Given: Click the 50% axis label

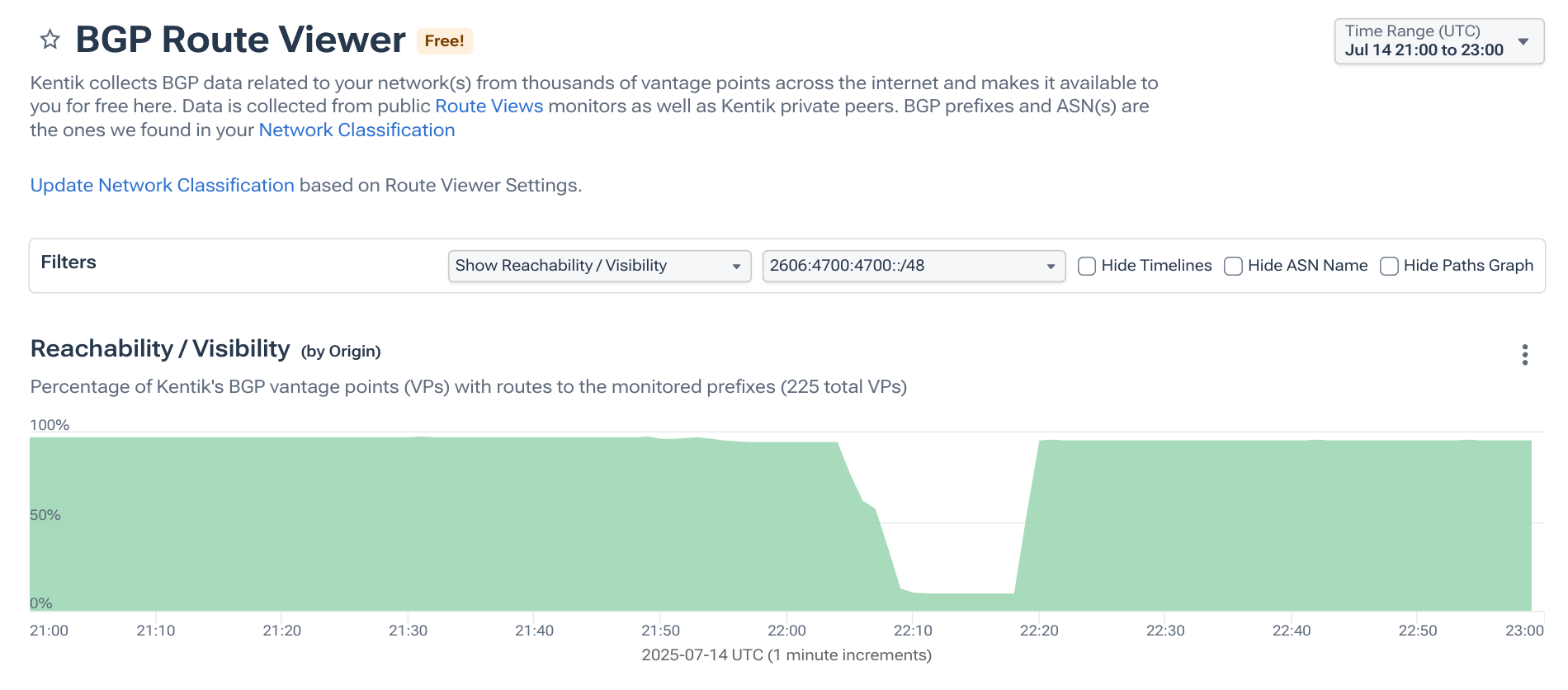Looking at the screenshot, I should 45,515.
